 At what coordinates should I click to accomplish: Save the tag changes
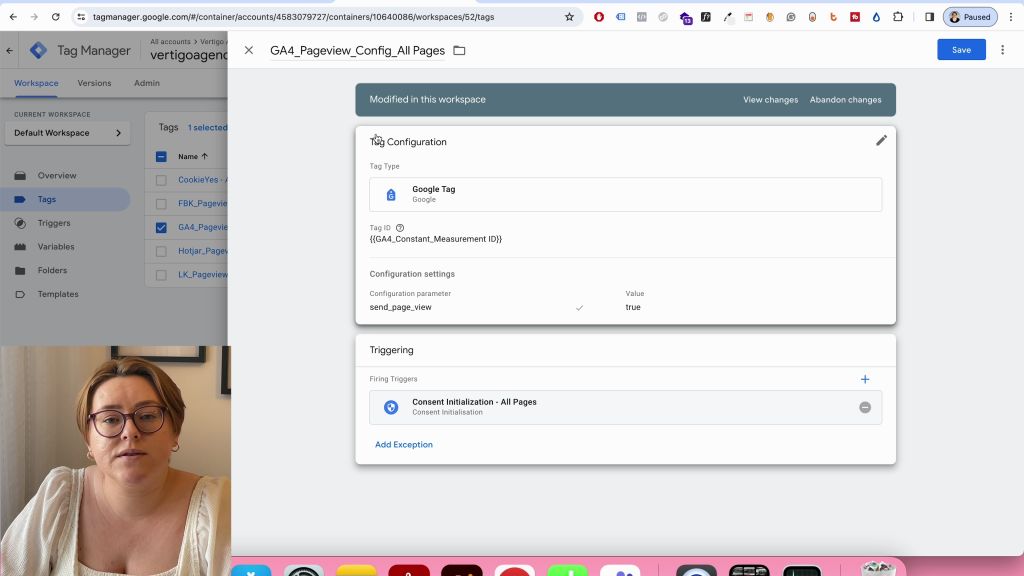tap(961, 50)
